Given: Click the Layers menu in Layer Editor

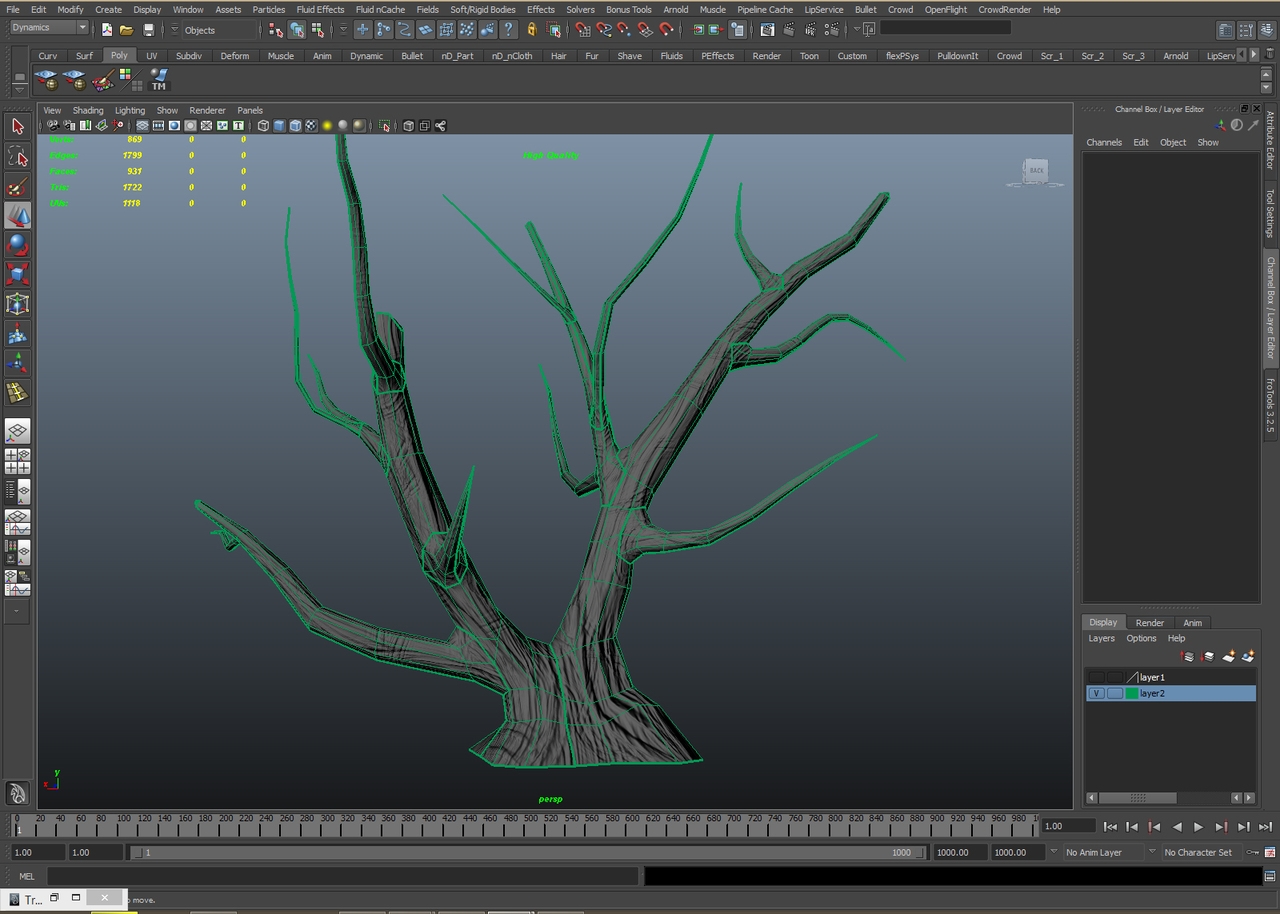Looking at the screenshot, I should [x=1101, y=638].
